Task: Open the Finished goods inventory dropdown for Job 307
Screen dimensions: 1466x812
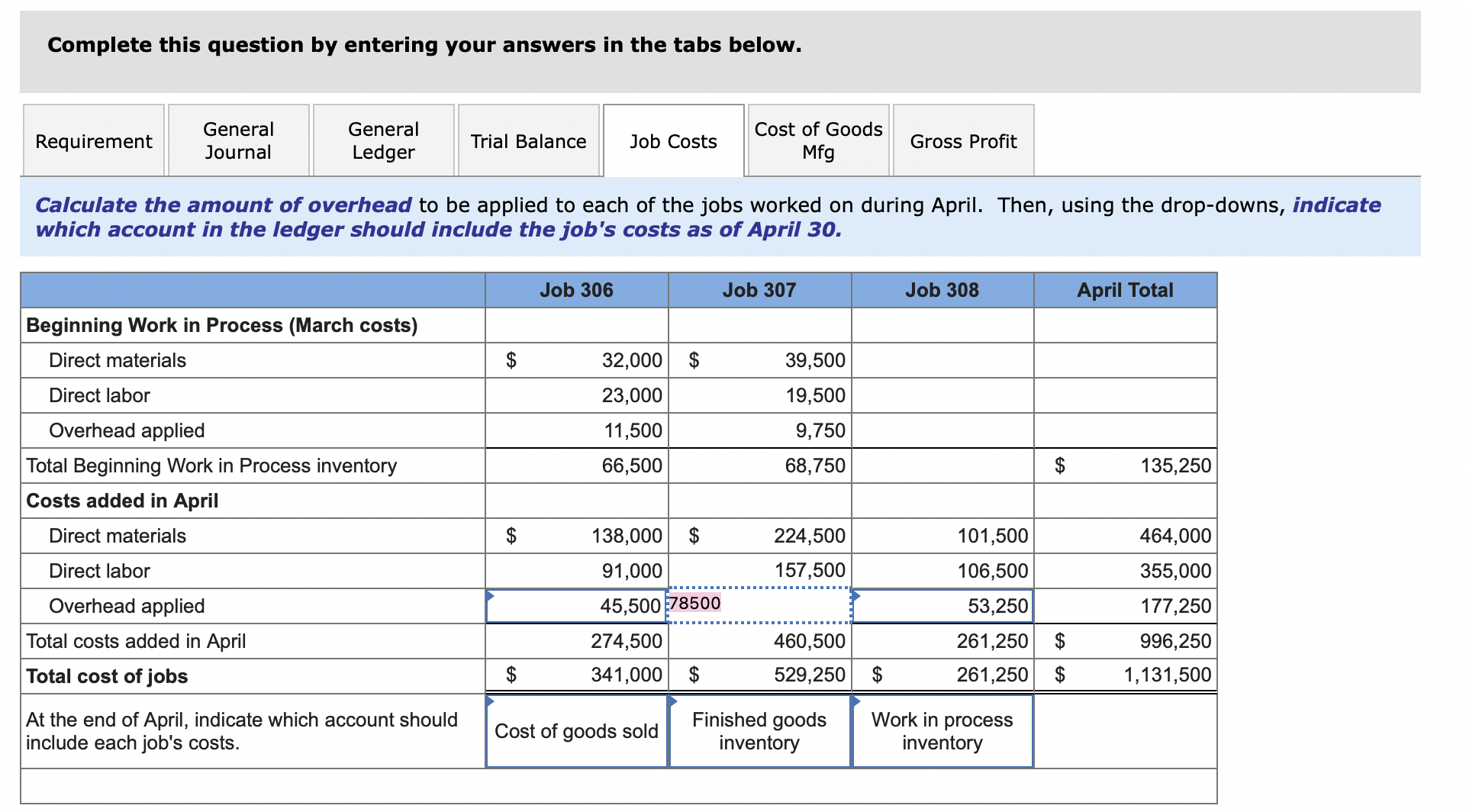Action: point(759,730)
